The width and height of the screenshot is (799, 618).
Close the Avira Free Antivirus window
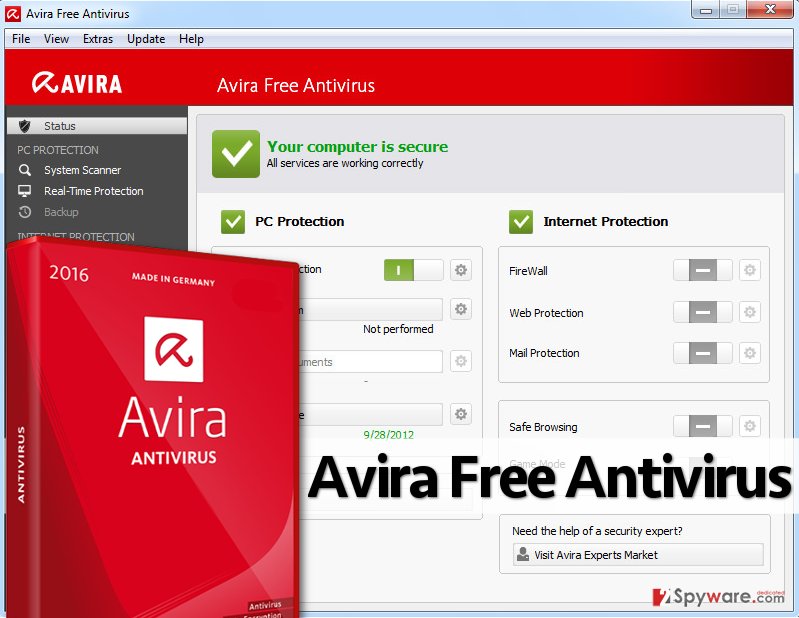click(x=771, y=10)
